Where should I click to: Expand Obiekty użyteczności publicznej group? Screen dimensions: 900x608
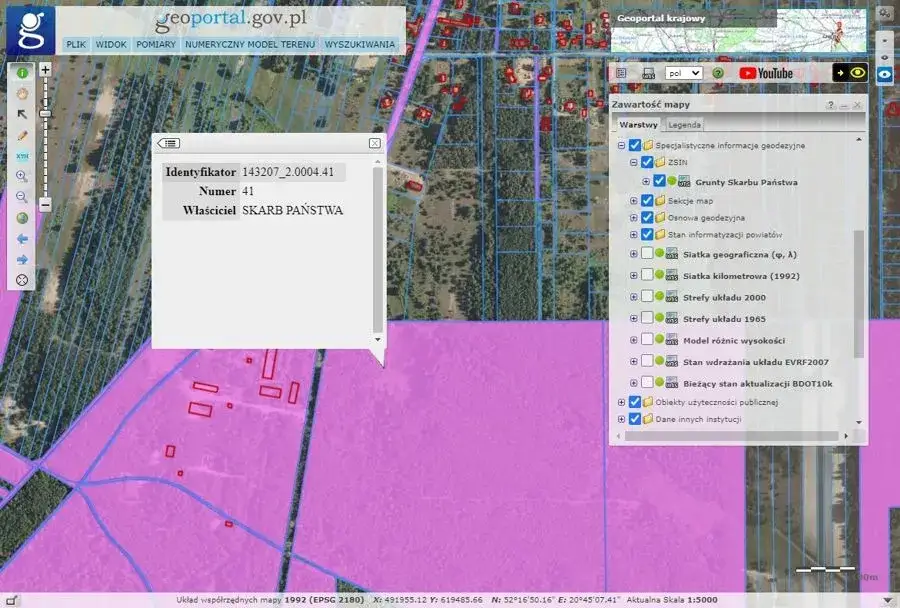click(621, 402)
